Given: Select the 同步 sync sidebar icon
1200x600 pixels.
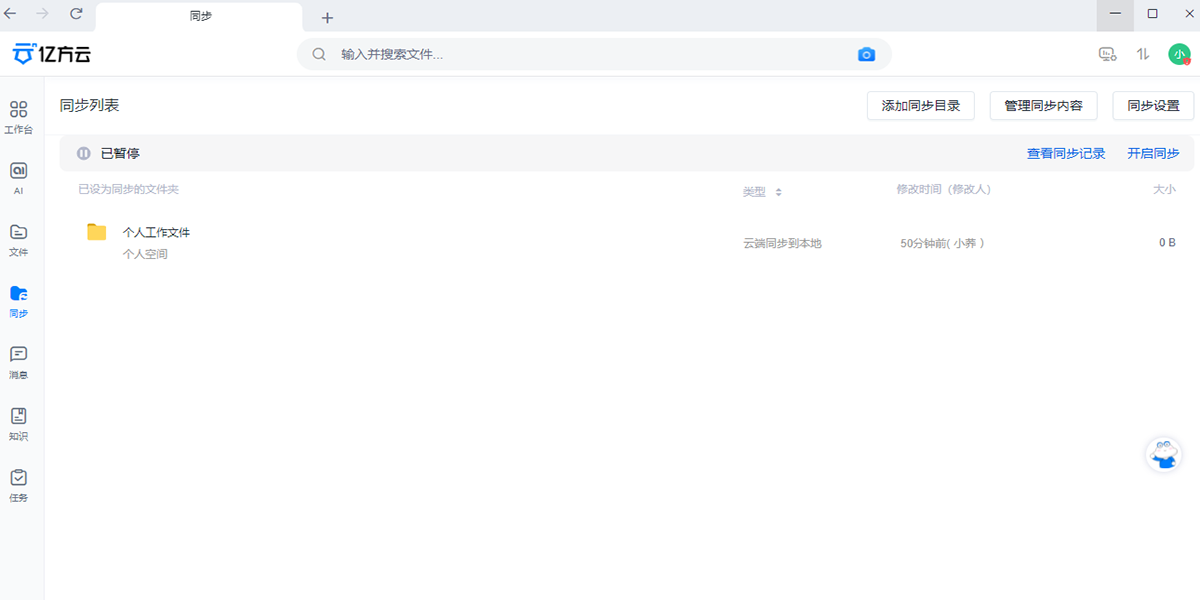Looking at the screenshot, I should tap(18, 301).
